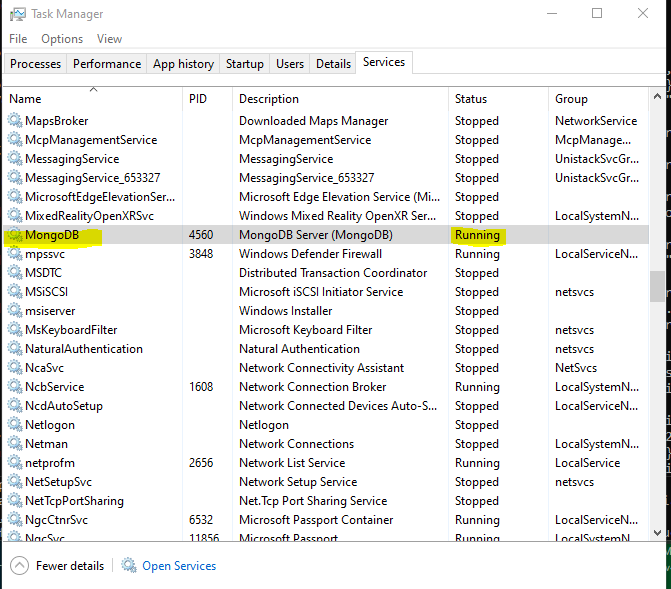Viewport: 671px width, 589px height.
Task: Sort services by PID column header
Action: point(199,99)
